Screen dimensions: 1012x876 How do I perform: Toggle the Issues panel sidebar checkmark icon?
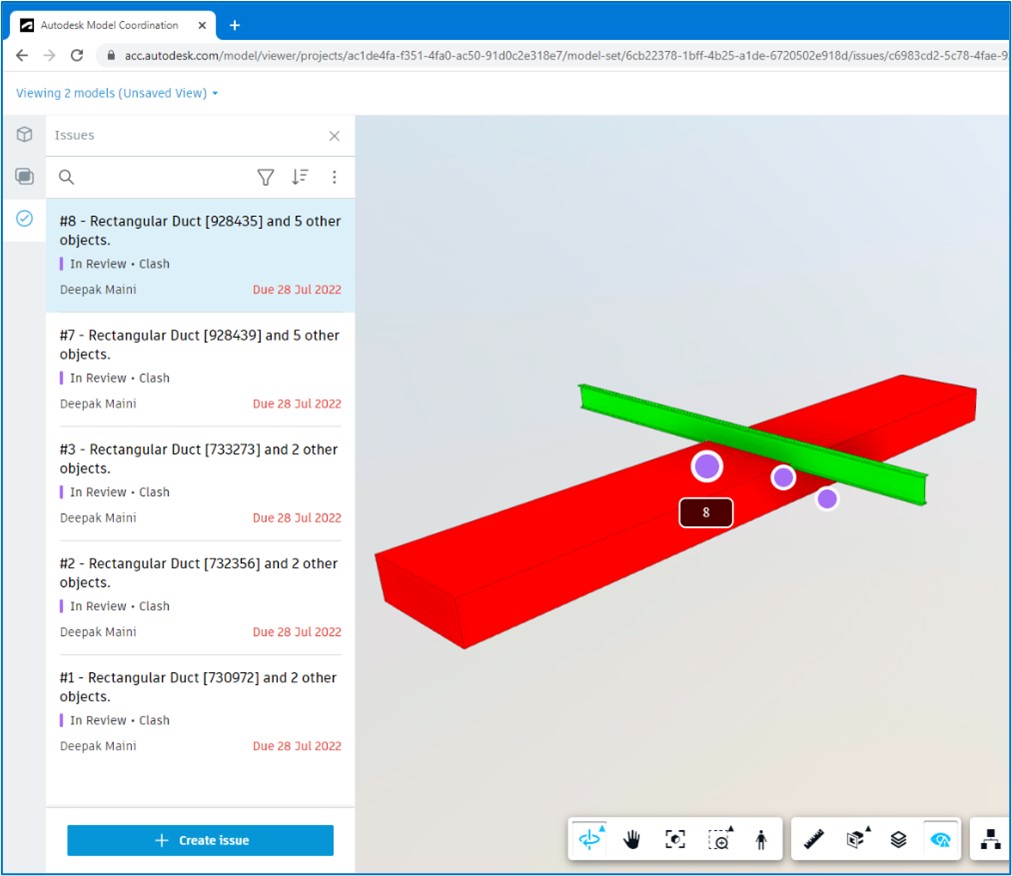click(x=25, y=218)
